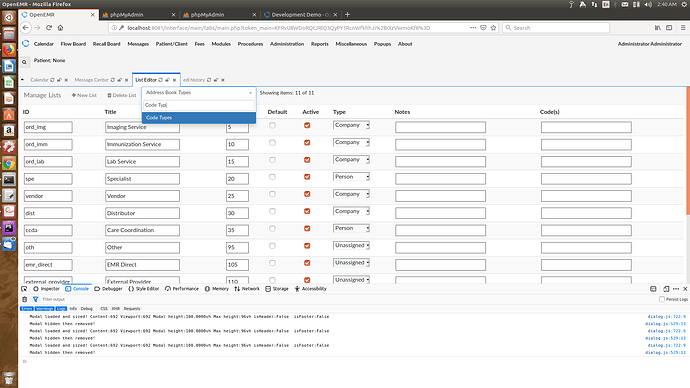Viewport: 690px width, 388px height.
Task: Clear console output with trash icon
Action: (x=25, y=300)
